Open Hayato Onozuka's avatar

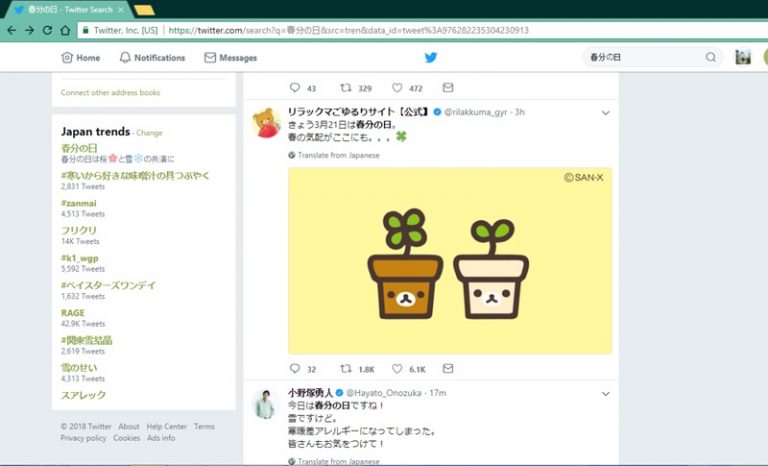pos(266,404)
